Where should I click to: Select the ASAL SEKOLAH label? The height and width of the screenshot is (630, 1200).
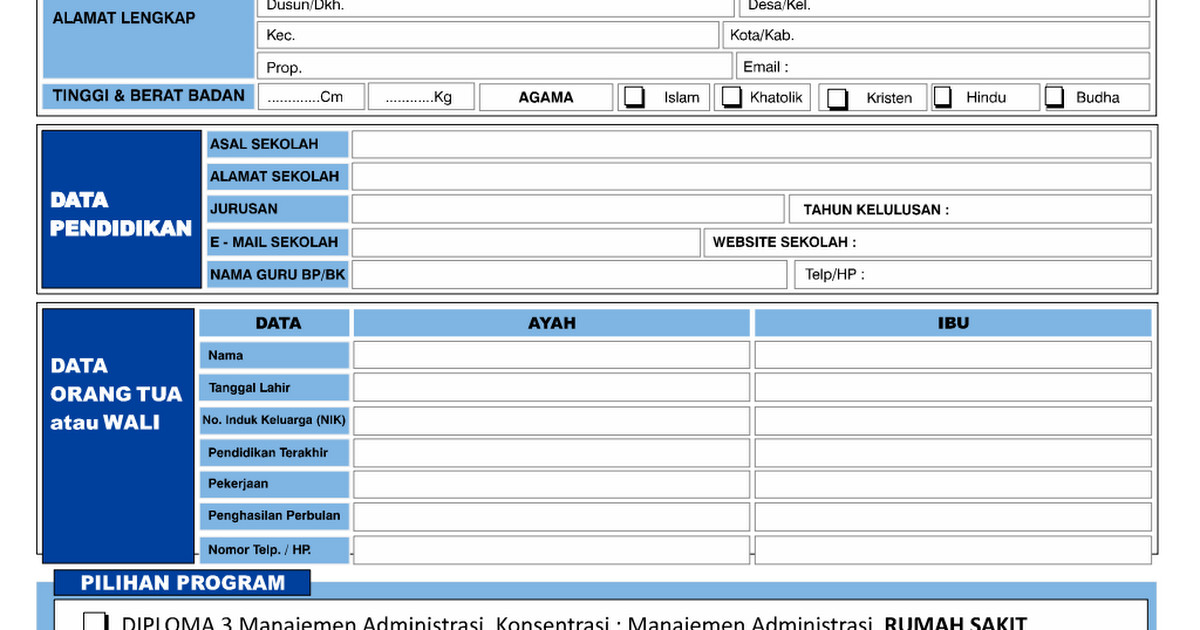tap(264, 144)
